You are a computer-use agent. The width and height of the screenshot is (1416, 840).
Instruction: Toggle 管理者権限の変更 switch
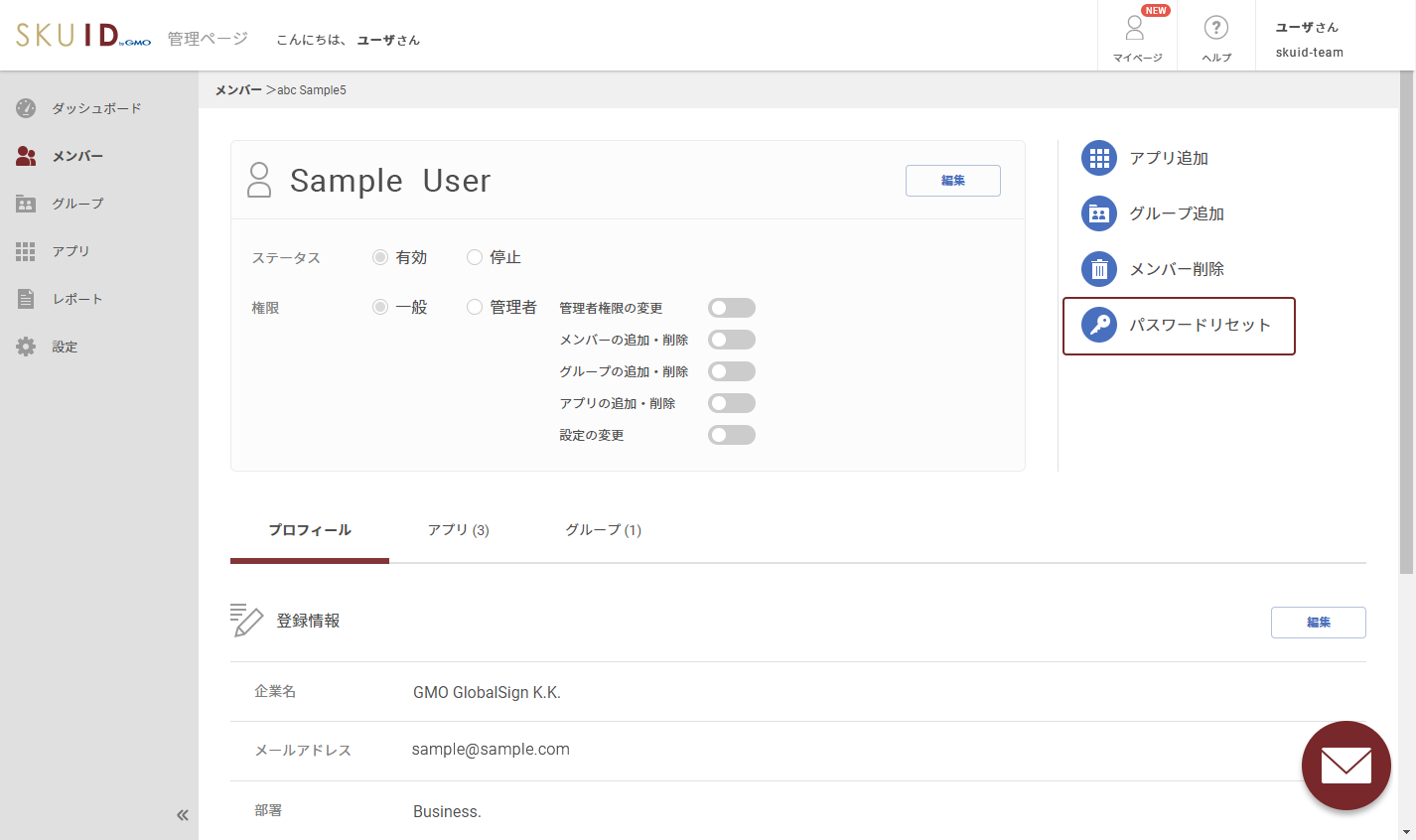[x=732, y=308]
